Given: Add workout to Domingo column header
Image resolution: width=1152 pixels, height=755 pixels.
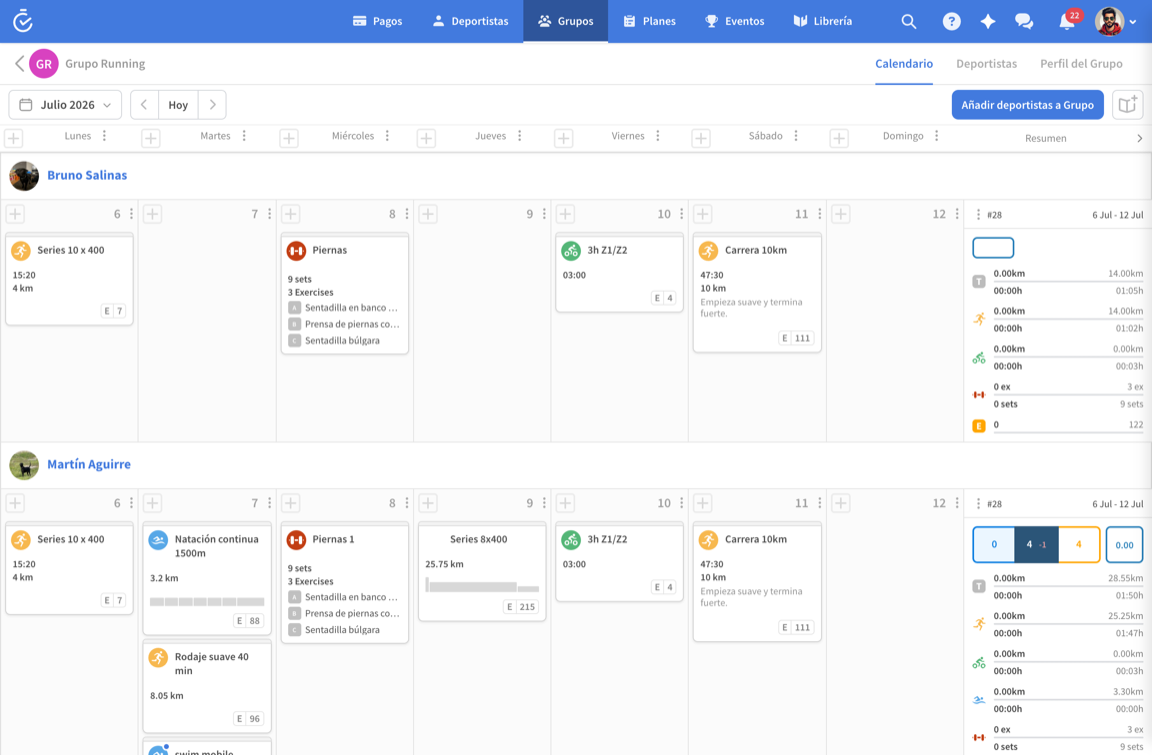Looking at the screenshot, I should point(839,137).
